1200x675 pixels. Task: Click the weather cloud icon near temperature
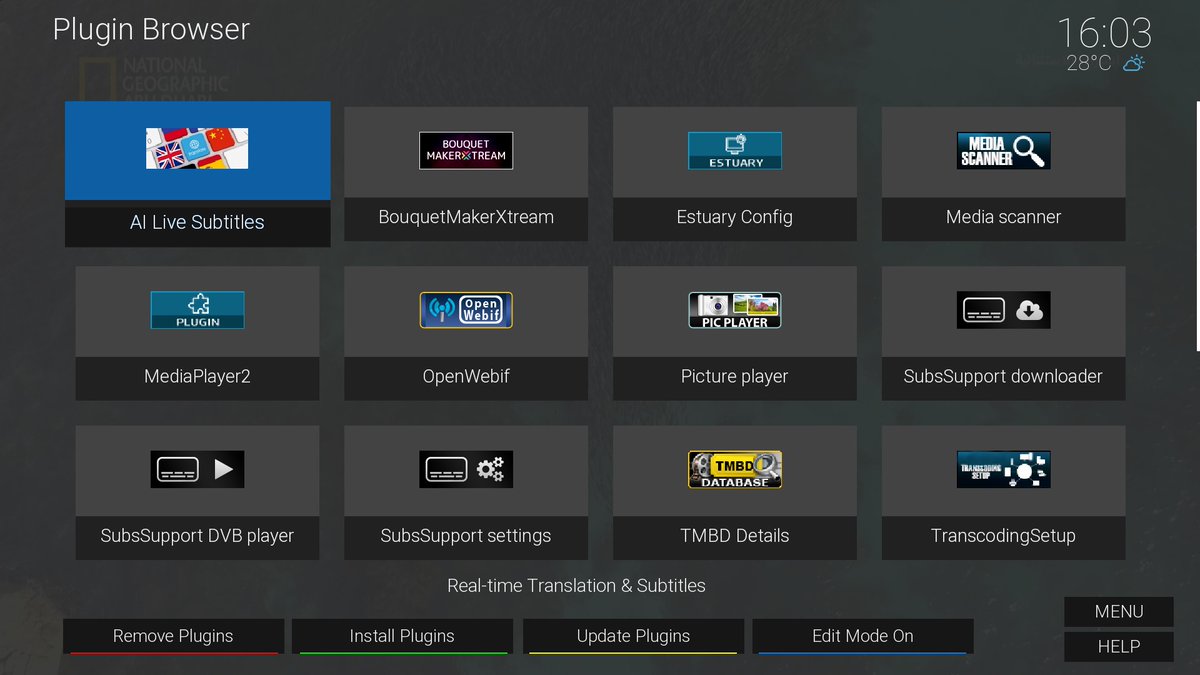click(x=1133, y=63)
